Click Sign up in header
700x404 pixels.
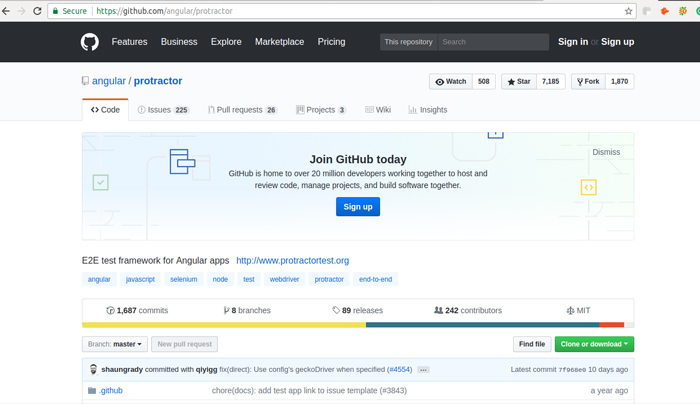(x=617, y=42)
